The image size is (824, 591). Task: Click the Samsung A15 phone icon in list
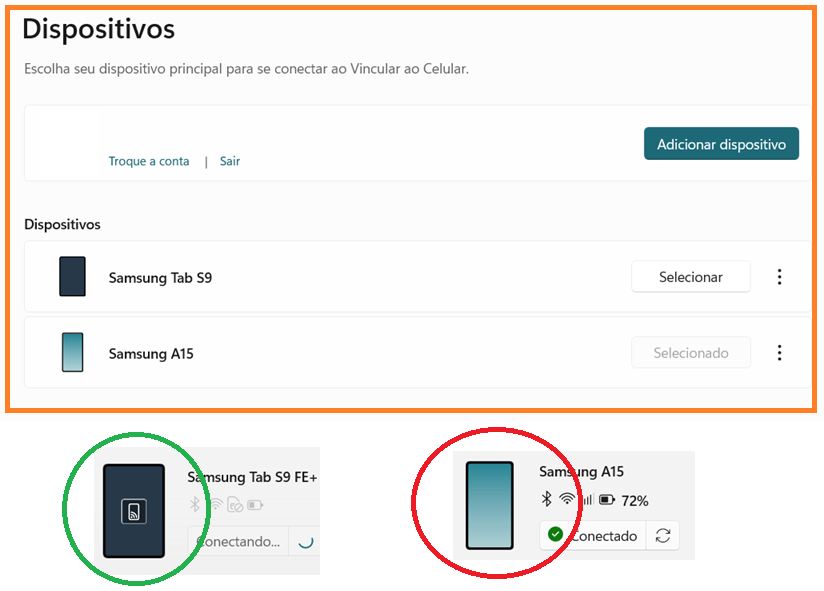[73, 352]
